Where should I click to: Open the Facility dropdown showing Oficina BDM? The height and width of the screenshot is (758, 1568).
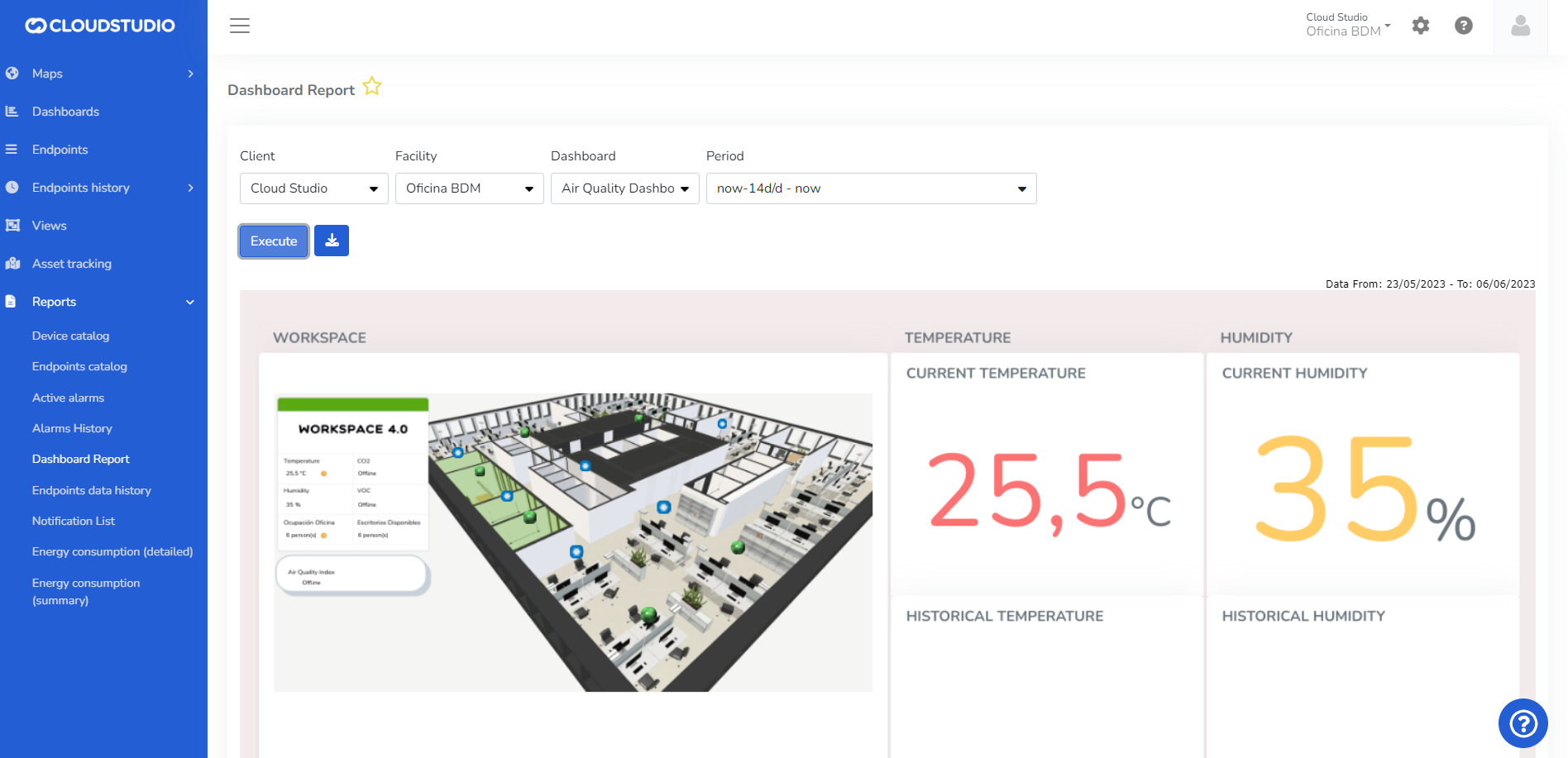tap(469, 188)
